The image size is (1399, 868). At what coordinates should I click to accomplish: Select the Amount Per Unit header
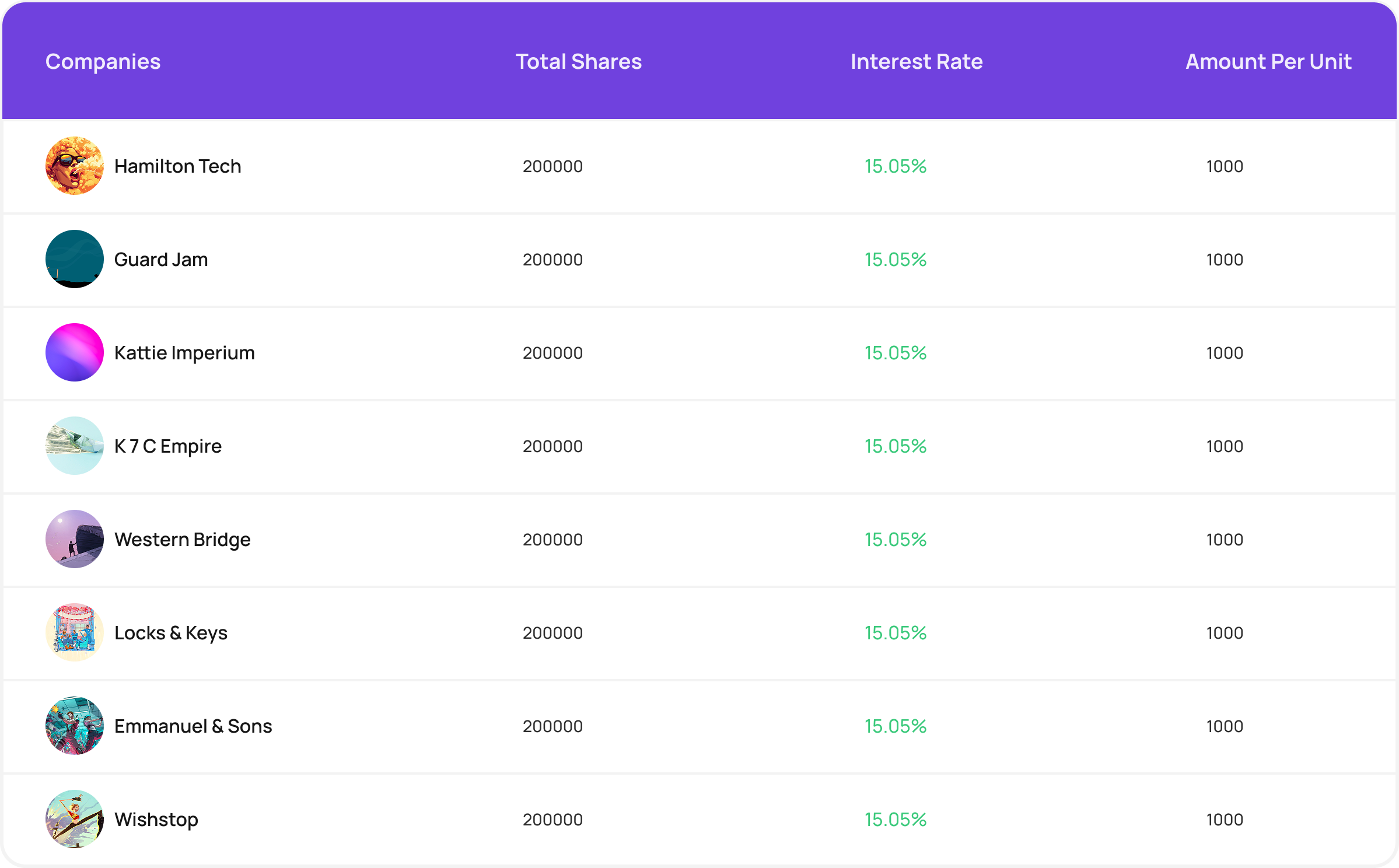[1268, 62]
